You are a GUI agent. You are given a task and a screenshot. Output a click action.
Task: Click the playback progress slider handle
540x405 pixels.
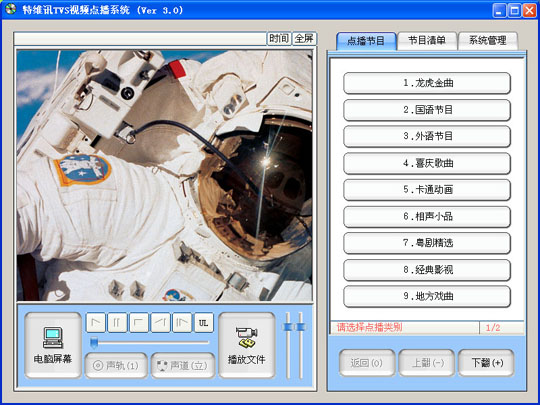click(x=94, y=342)
